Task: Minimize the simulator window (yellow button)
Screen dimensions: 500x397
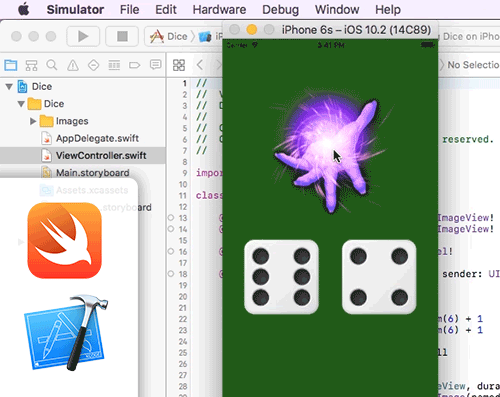Action: 252,30
